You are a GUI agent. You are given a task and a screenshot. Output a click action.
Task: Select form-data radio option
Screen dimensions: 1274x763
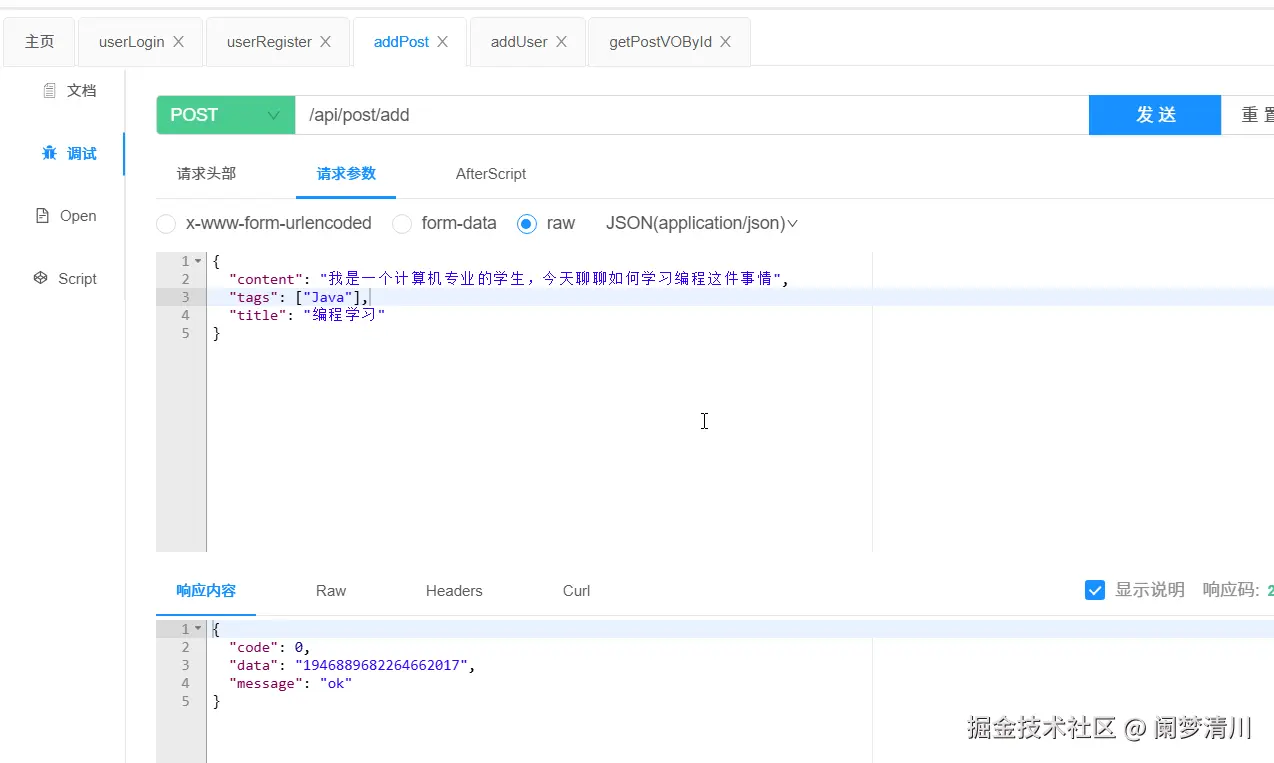(402, 224)
